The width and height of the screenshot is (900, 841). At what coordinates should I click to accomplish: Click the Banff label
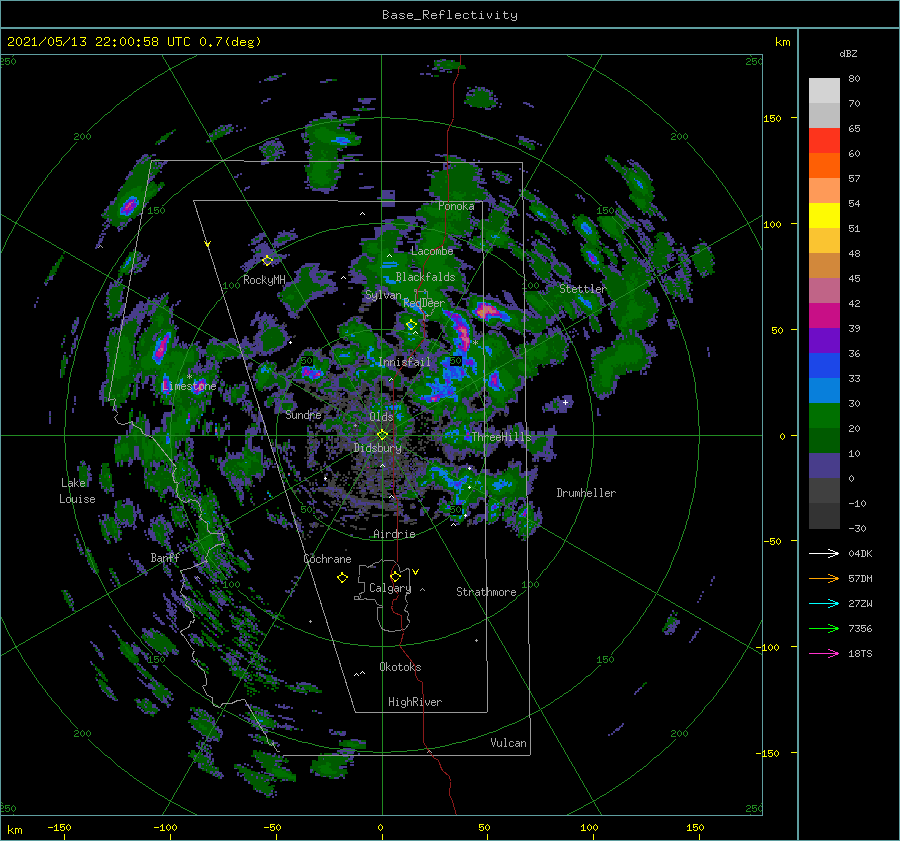(x=165, y=557)
